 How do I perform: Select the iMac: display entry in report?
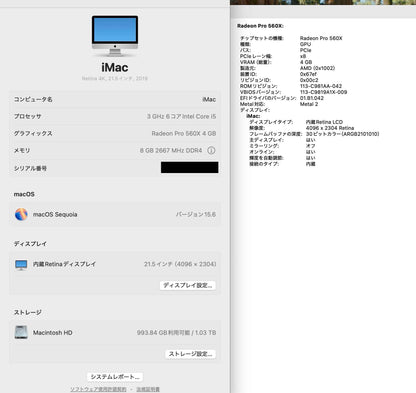pyautogui.click(x=253, y=116)
